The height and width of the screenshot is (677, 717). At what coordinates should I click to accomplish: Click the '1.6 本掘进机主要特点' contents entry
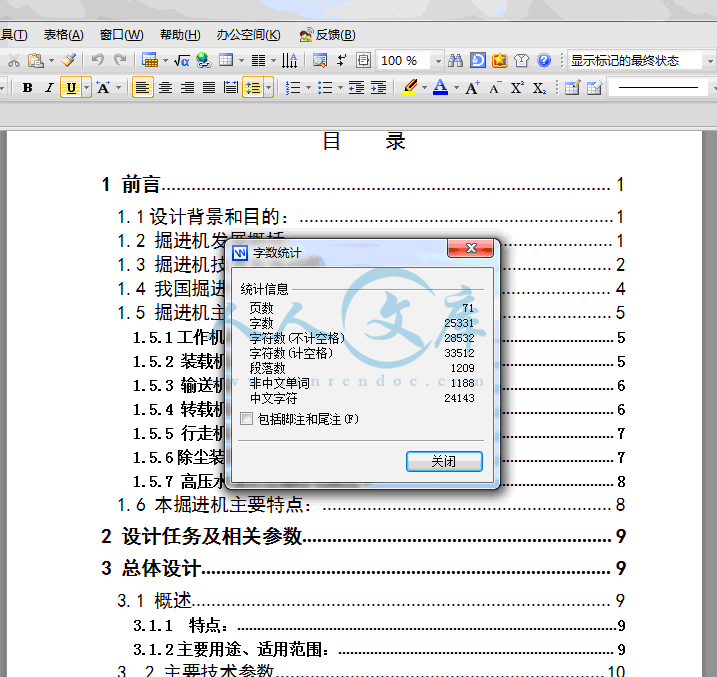click(x=371, y=505)
